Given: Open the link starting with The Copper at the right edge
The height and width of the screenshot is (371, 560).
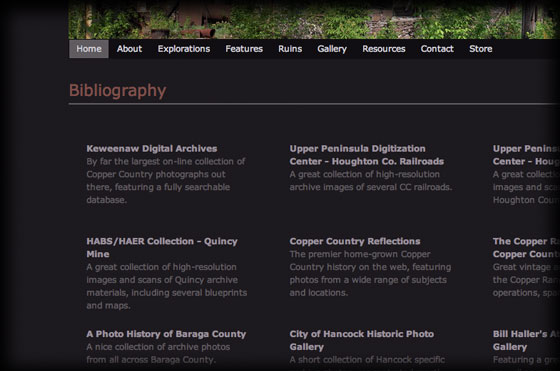Looking at the screenshot, I should coord(526,248).
